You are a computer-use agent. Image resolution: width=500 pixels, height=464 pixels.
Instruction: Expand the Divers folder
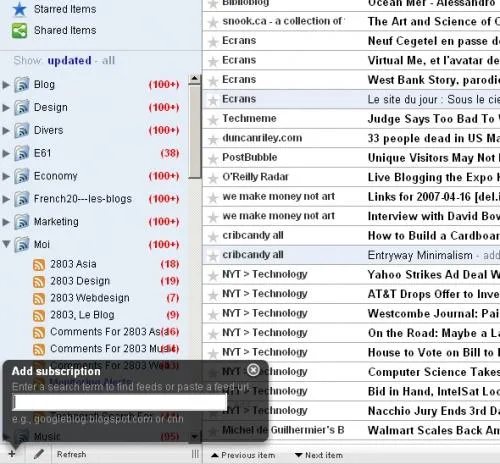[x=6, y=130]
